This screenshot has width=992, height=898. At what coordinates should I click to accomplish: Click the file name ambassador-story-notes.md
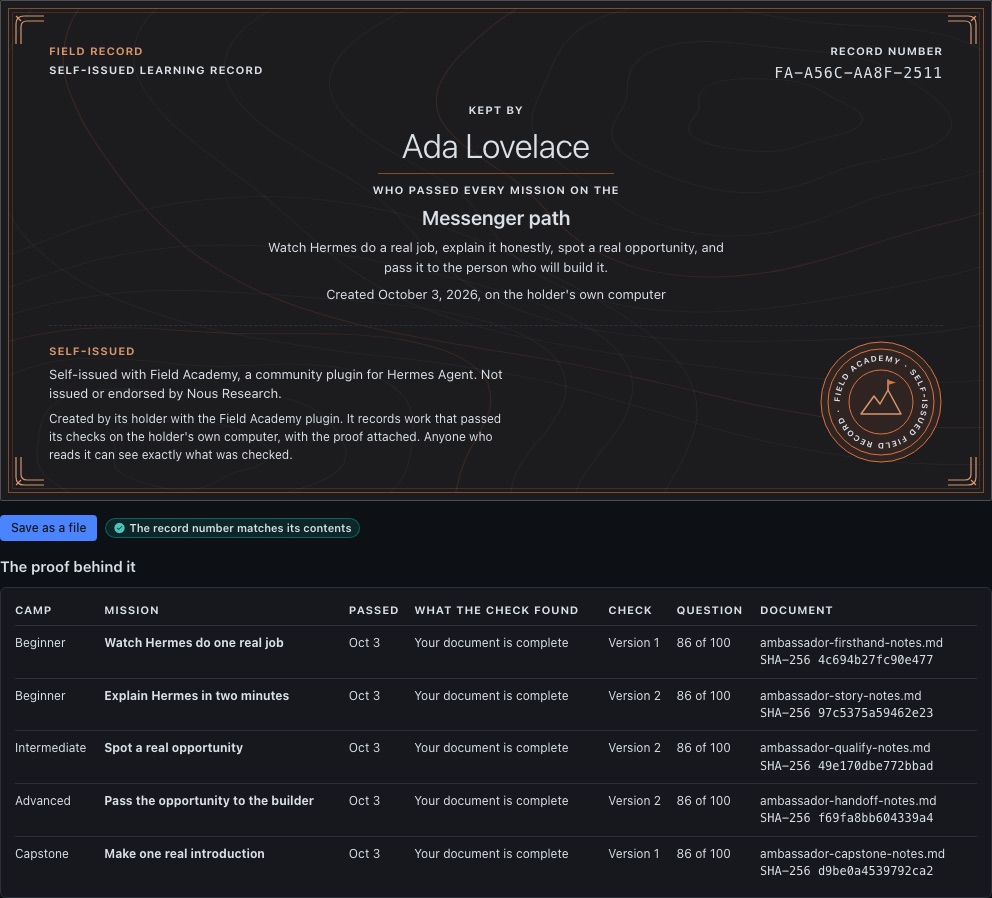click(x=840, y=695)
